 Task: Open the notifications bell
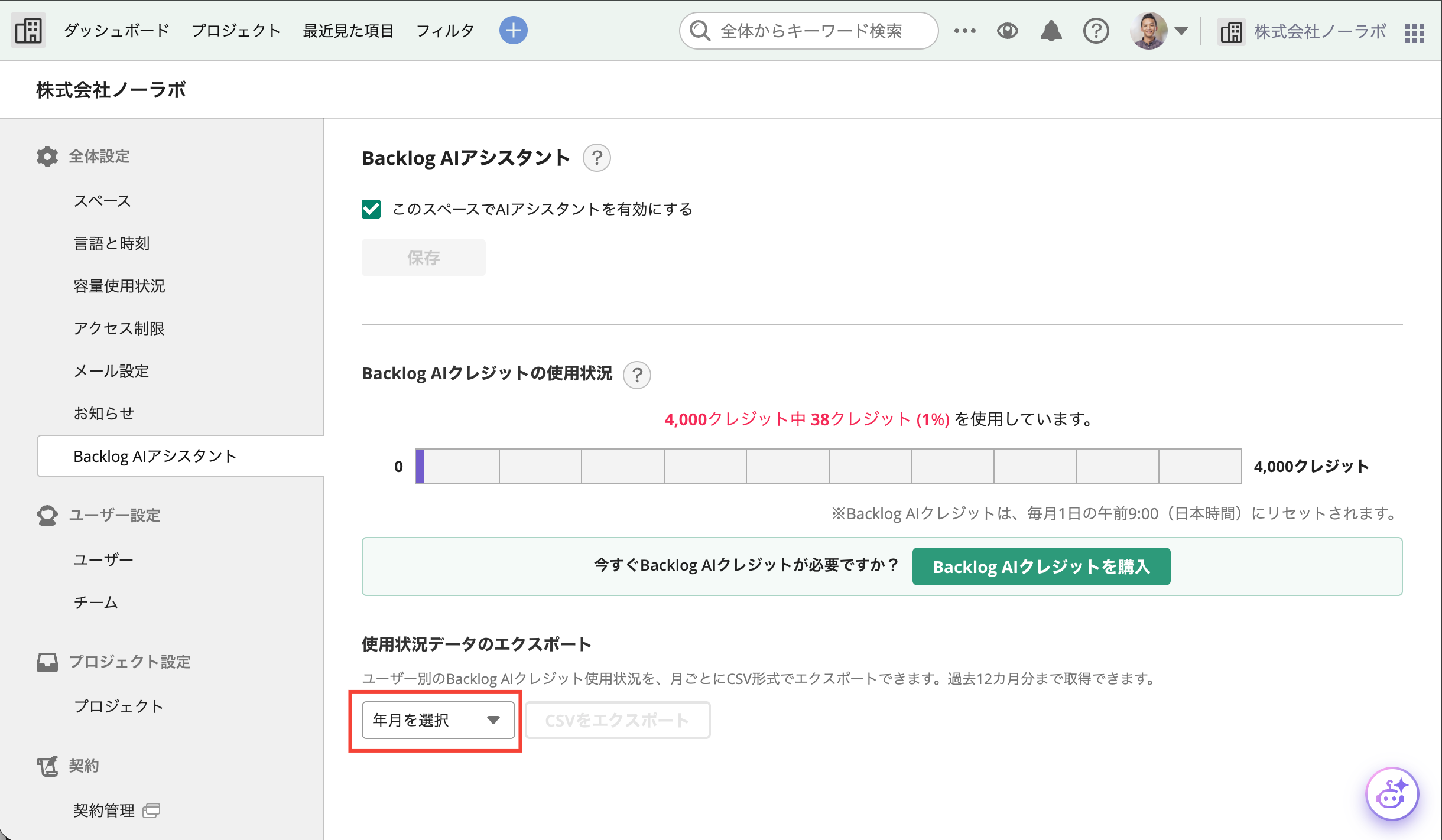(1051, 31)
